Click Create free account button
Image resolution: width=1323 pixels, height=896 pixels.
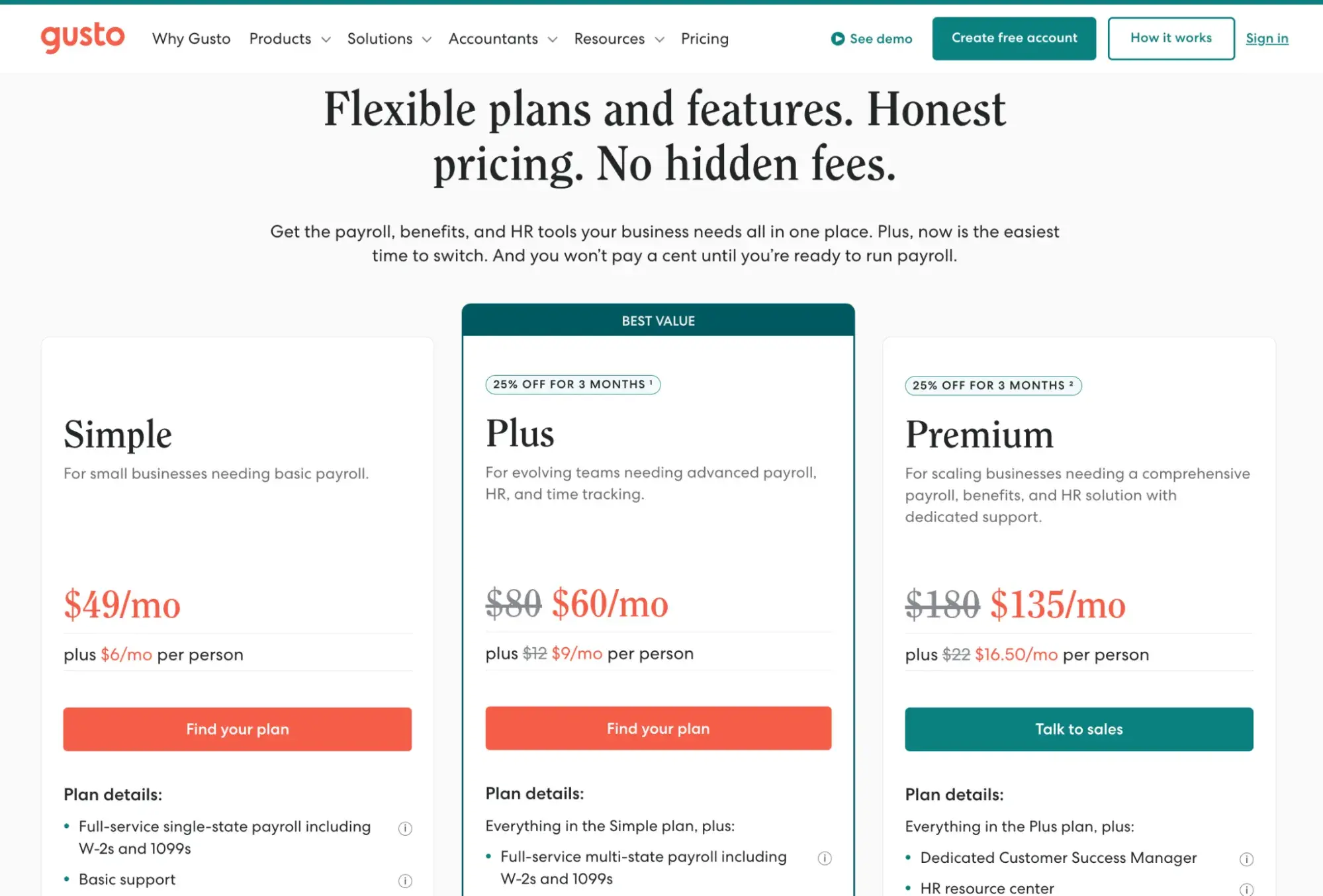pos(1014,38)
